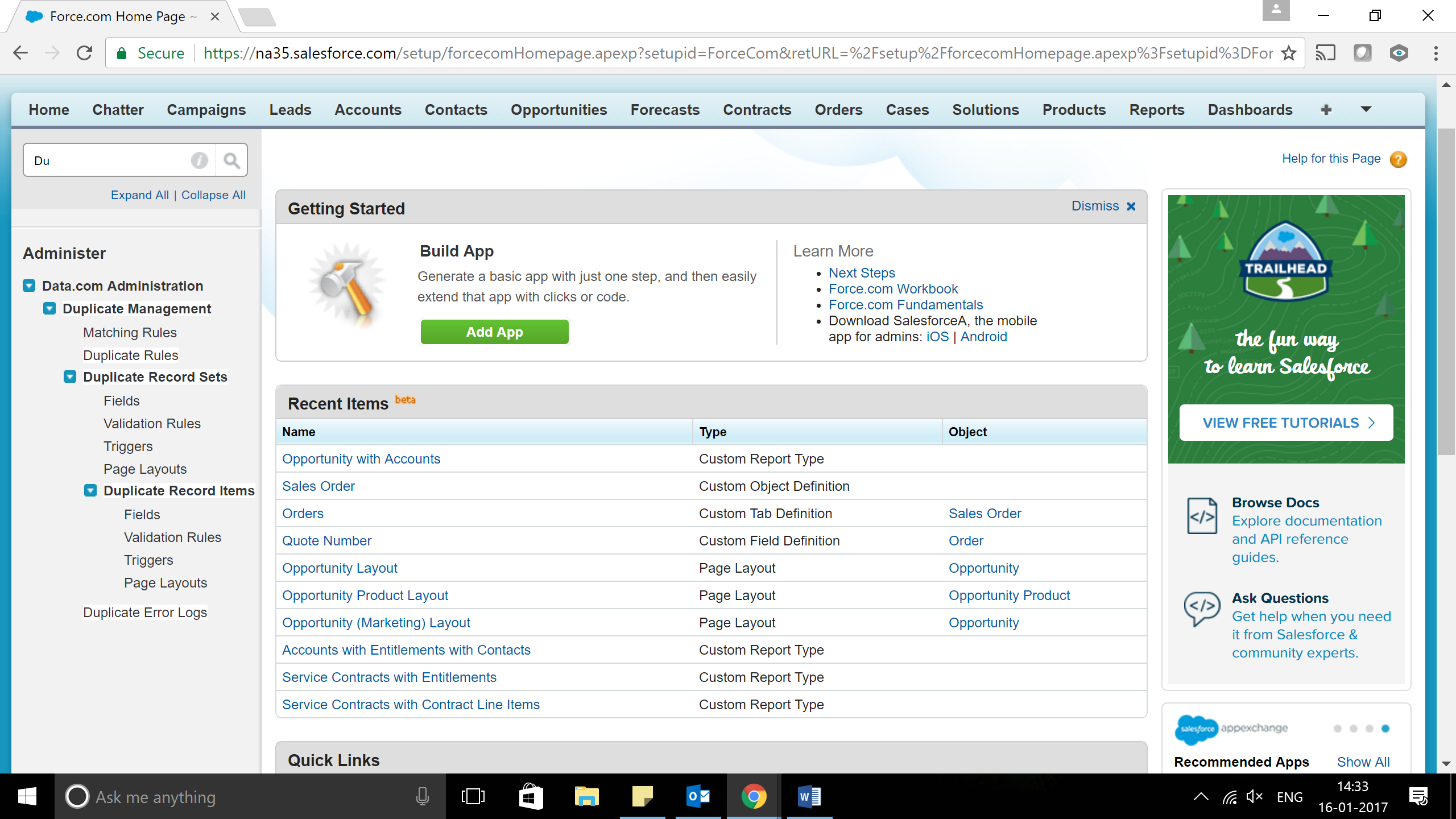Image resolution: width=1456 pixels, height=819 pixels.
Task: Click the plus icon for all tabs
Action: [1326, 110]
